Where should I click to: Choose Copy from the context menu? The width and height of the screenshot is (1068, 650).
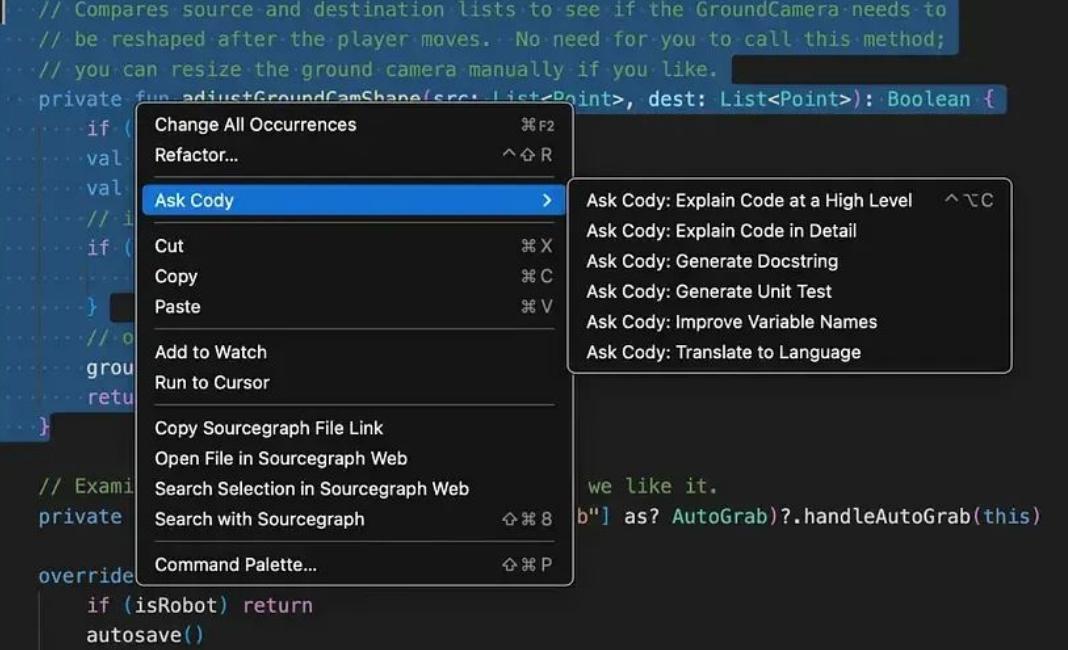point(354,276)
